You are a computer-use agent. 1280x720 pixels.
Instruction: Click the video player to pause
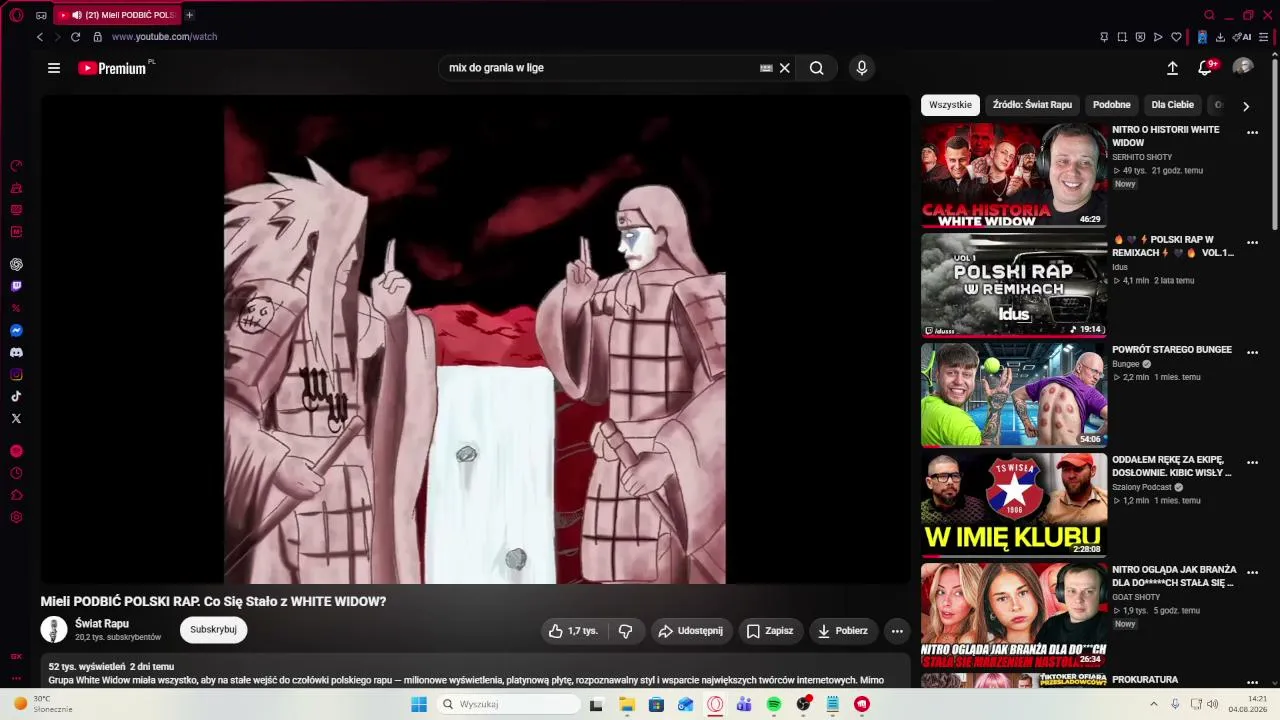click(x=475, y=340)
